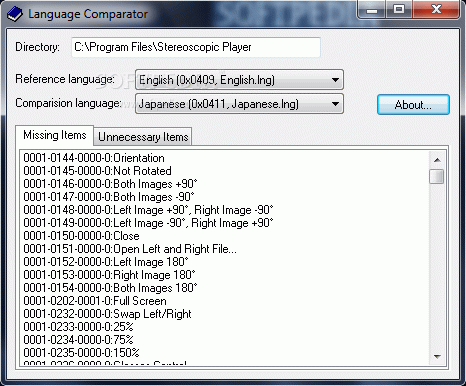
Task: Open the About... dialog
Action: (x=413, y=105)
